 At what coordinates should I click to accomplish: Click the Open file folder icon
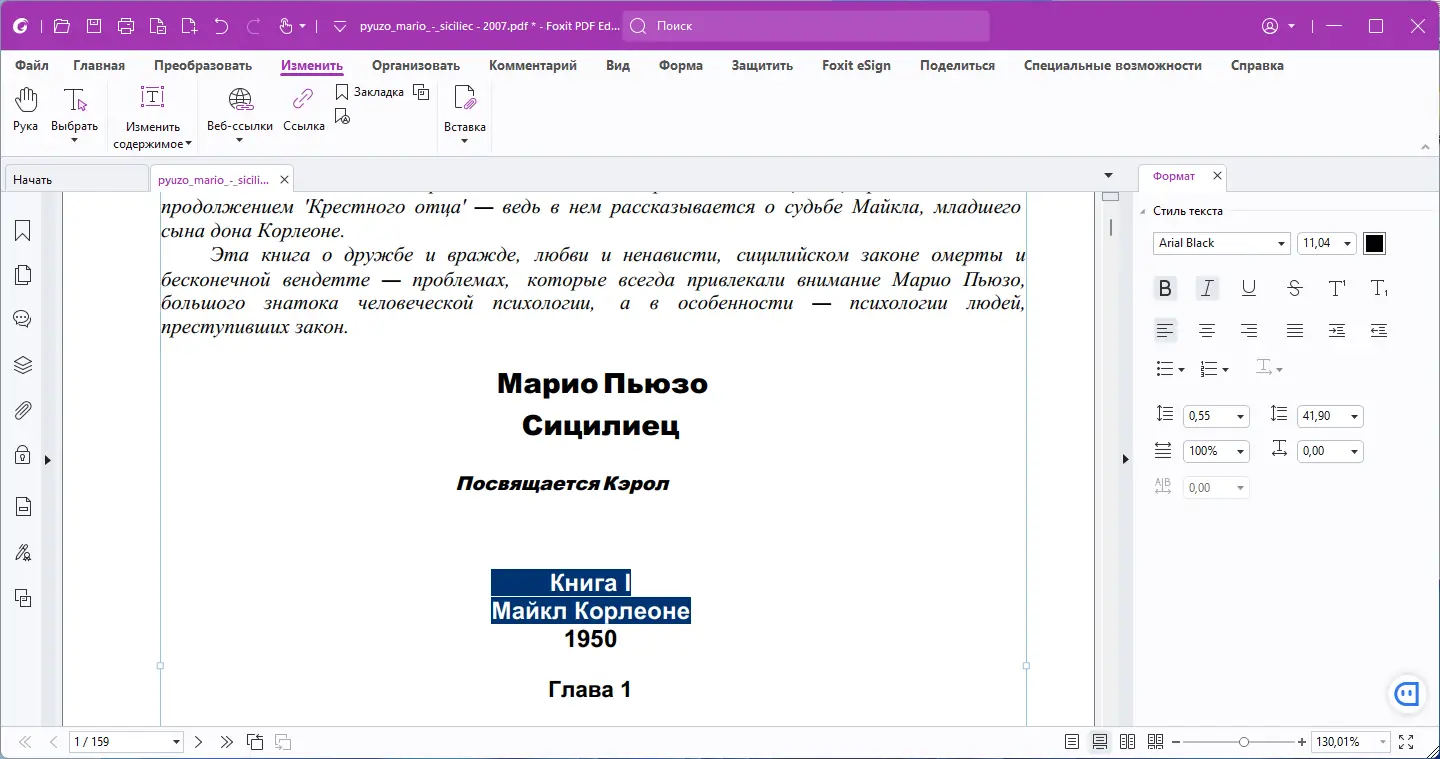(62, 26)
